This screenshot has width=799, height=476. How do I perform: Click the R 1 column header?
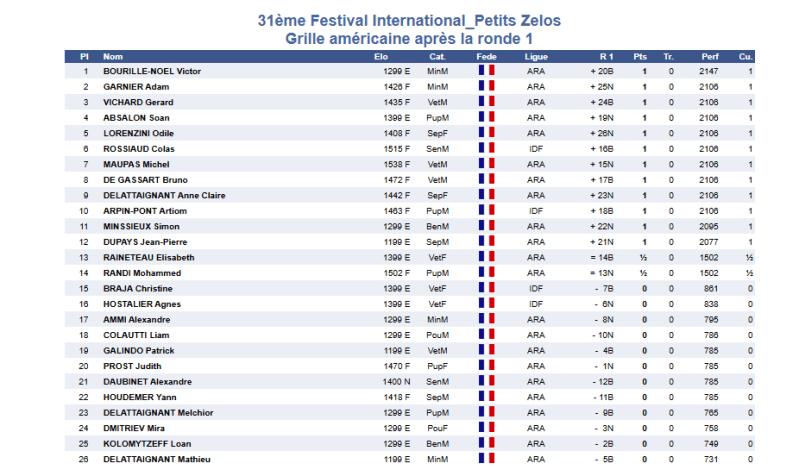click(606, 57)
